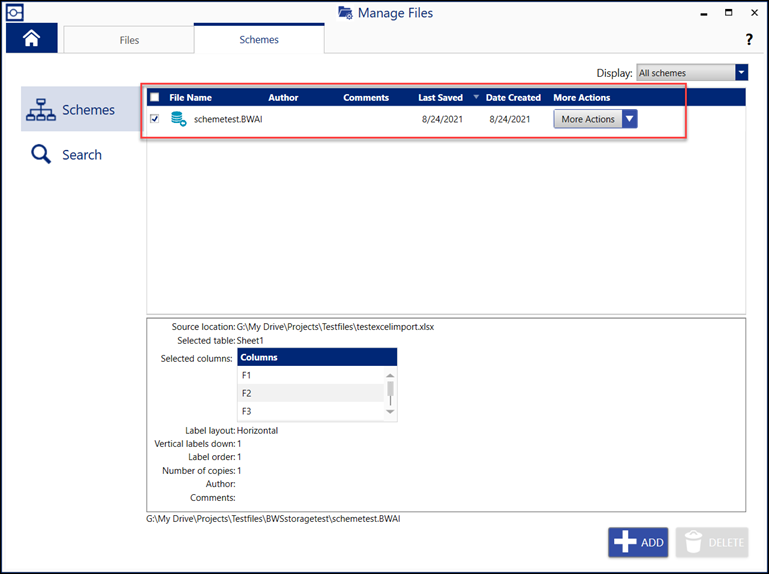Click the app logo in the title bar
This screenshot has height=574, width=769.
pos(15,12)
